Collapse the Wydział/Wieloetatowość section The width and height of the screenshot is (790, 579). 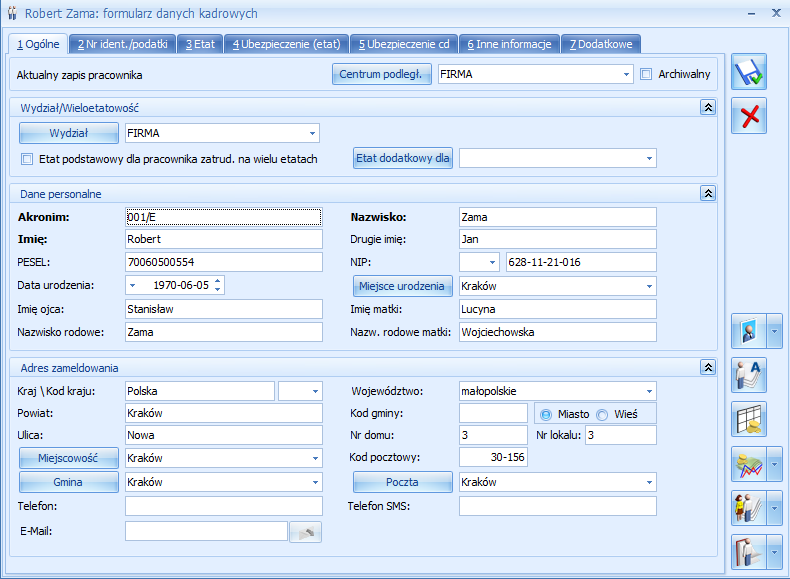tap(708, 107)
